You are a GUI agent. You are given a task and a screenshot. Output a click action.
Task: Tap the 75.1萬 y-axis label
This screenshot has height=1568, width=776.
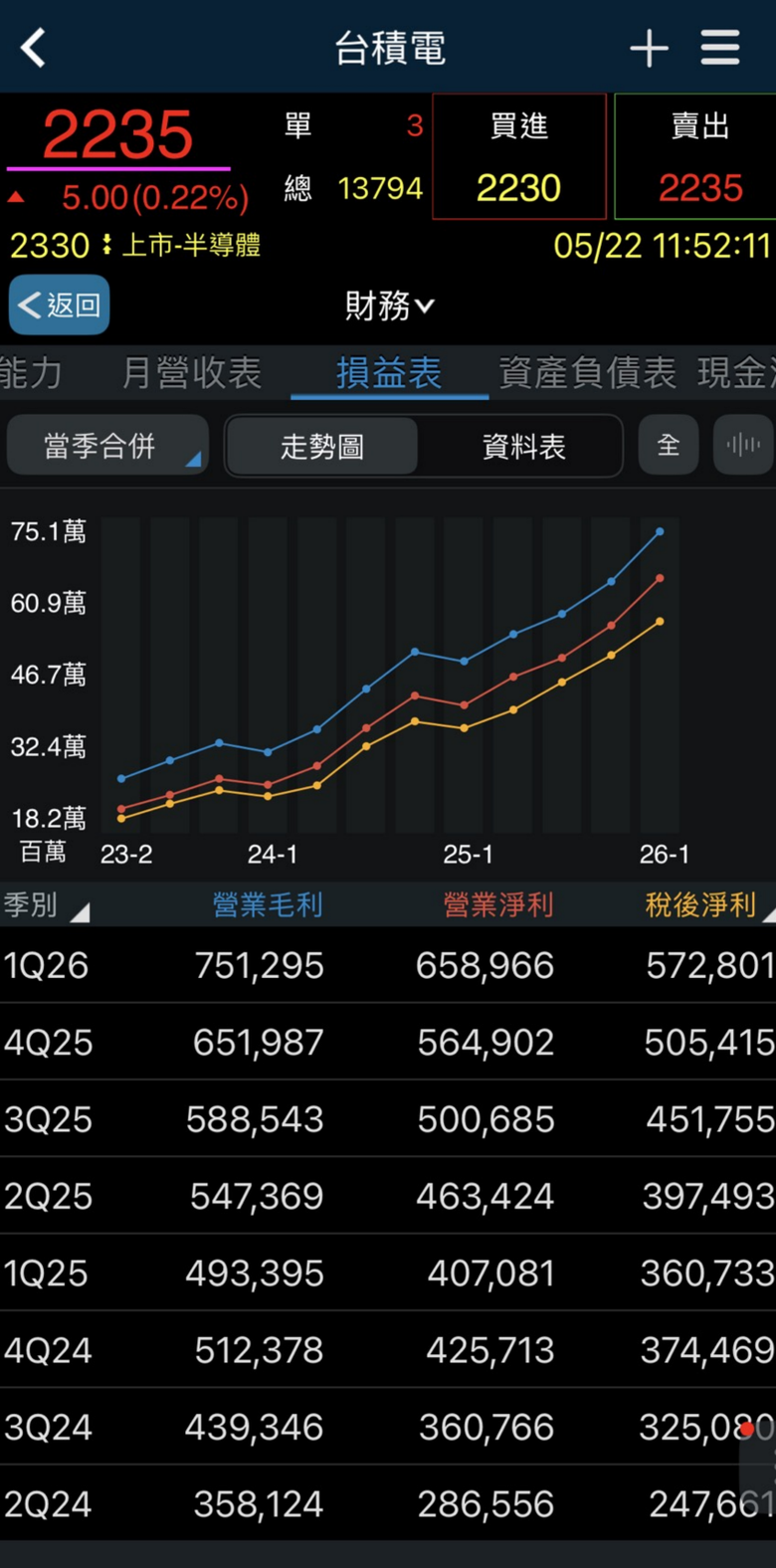pyautogui.click(x=48, y=531)
